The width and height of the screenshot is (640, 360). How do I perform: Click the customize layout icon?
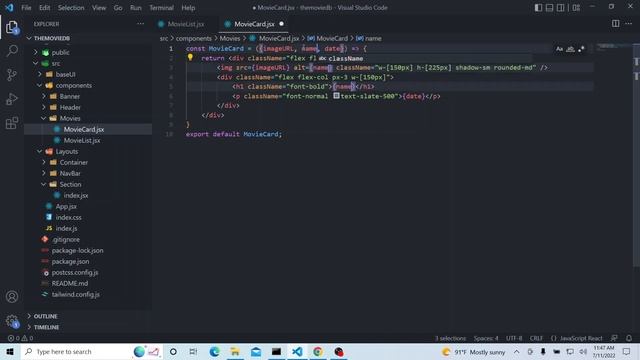576,7
